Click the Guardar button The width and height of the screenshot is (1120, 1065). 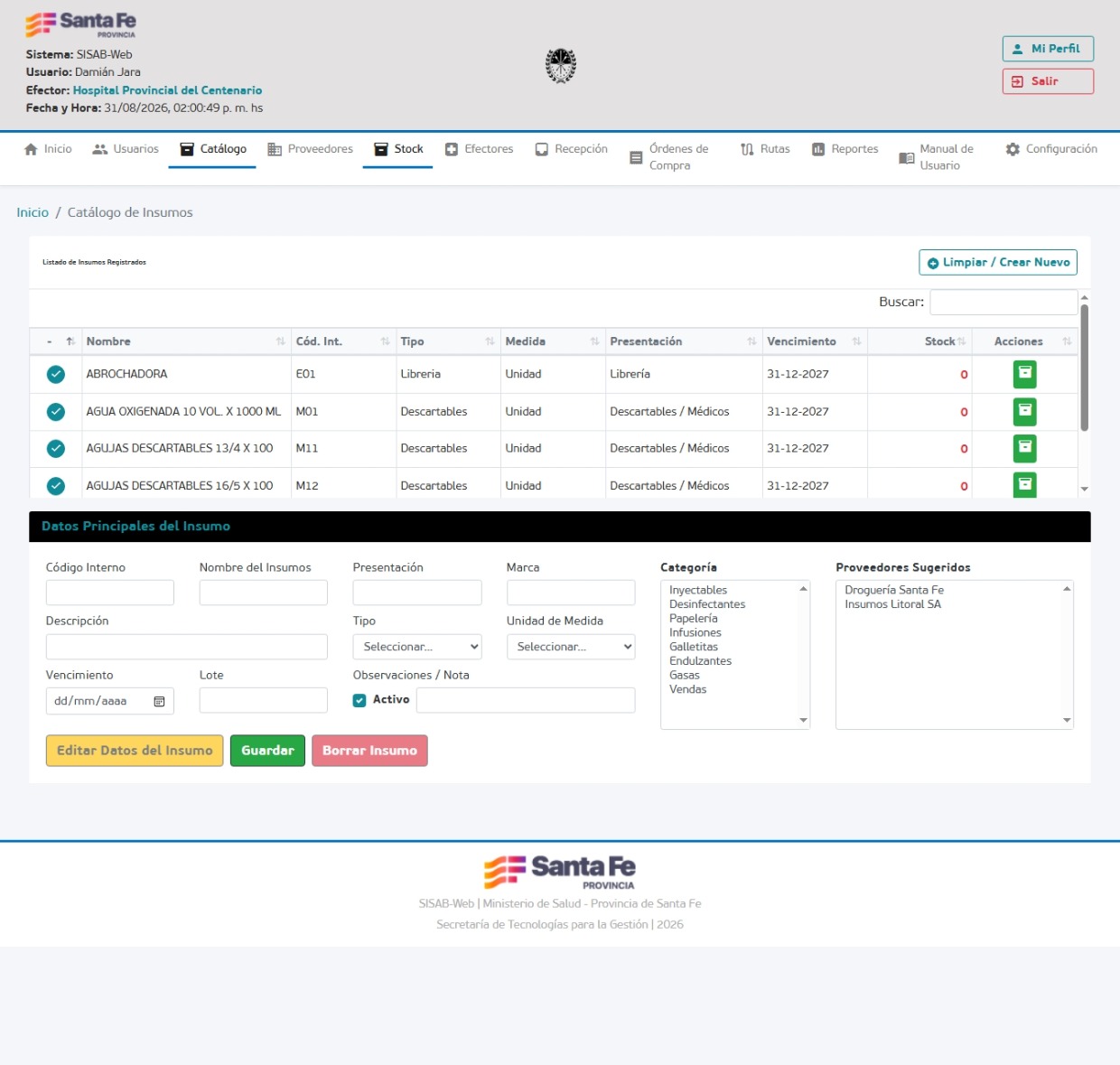pos(267,751)
